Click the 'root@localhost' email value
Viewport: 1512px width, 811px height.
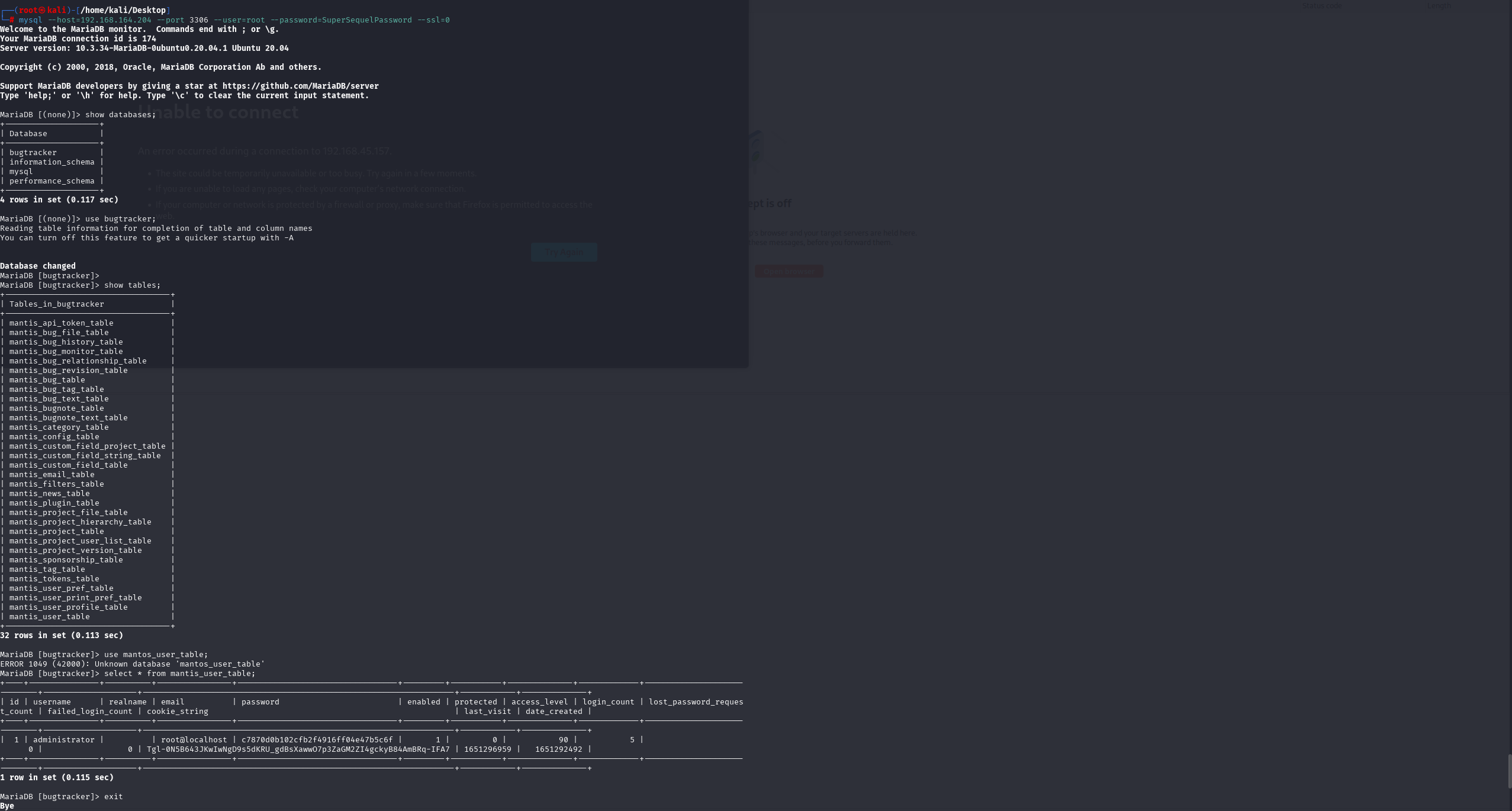[x=194, y=740]
